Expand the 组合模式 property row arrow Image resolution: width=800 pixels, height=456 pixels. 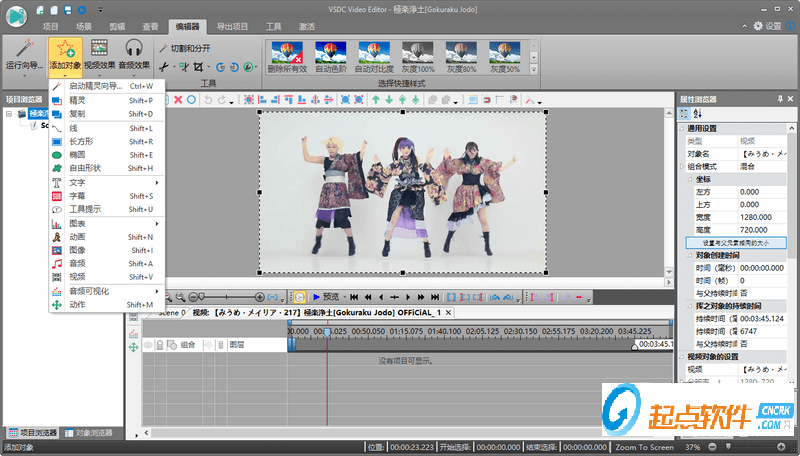click(x=681, y=166)
